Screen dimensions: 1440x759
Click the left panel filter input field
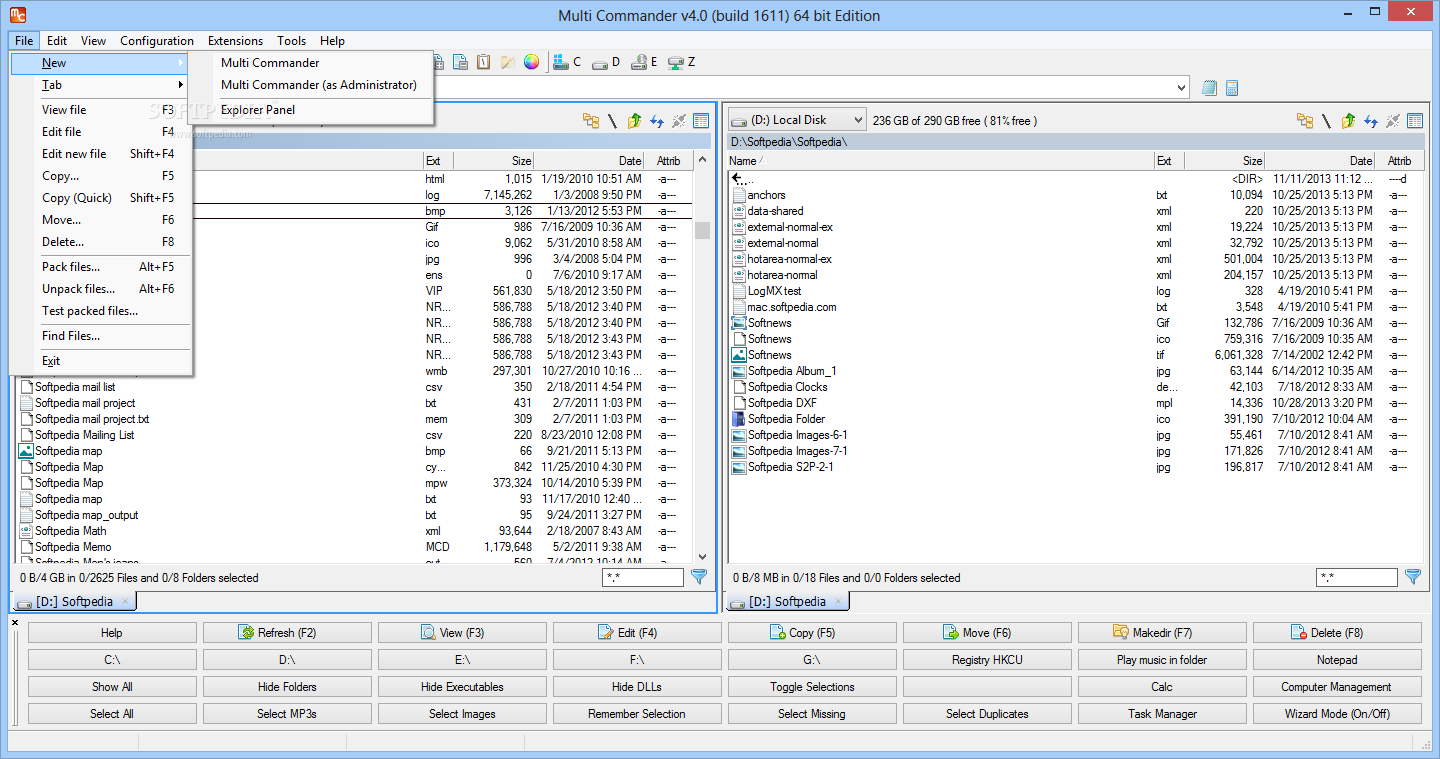(643, 577)
